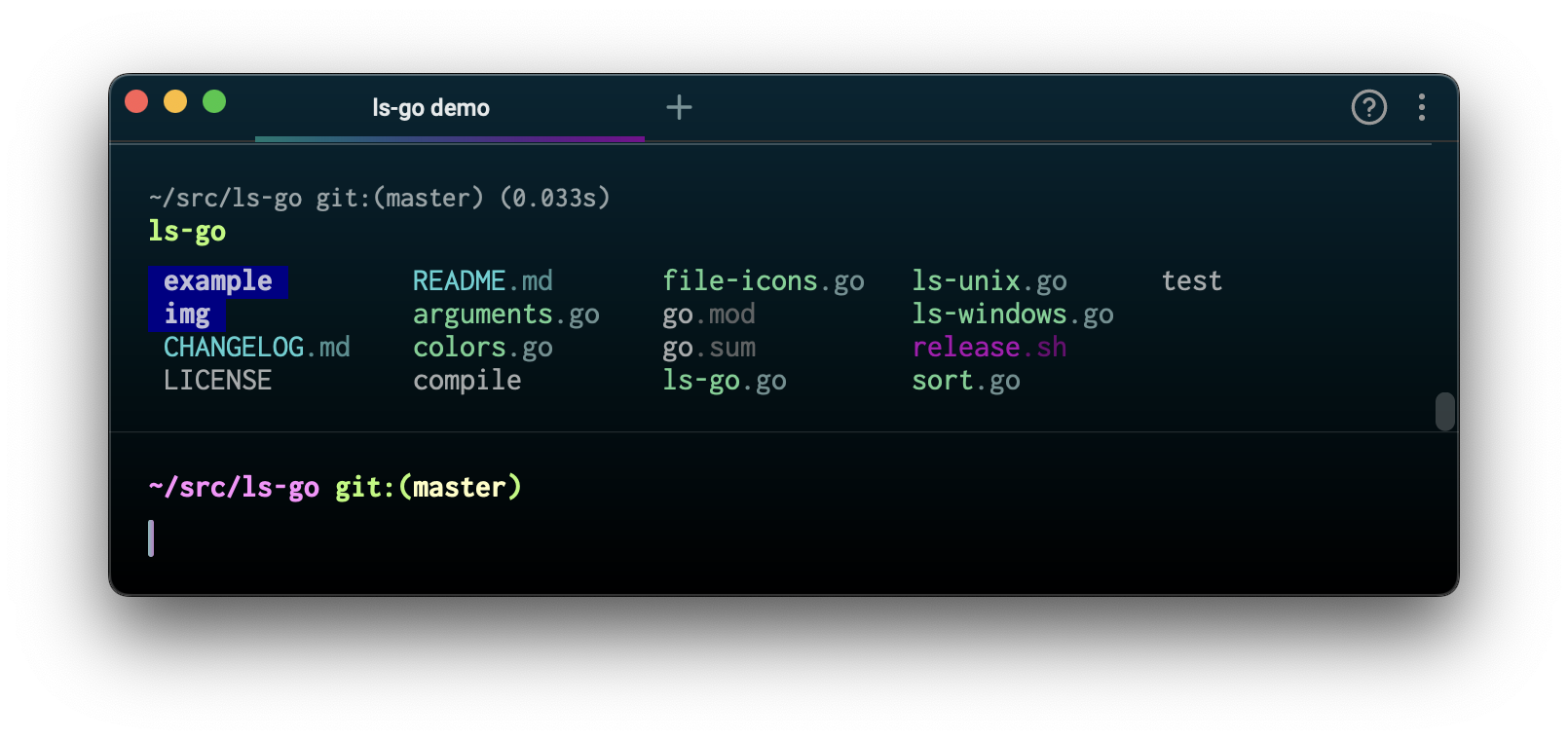Click the terminal scrollbar thumb
This screenshot has width=1568, height=740.
click(x=1445, y=411)
